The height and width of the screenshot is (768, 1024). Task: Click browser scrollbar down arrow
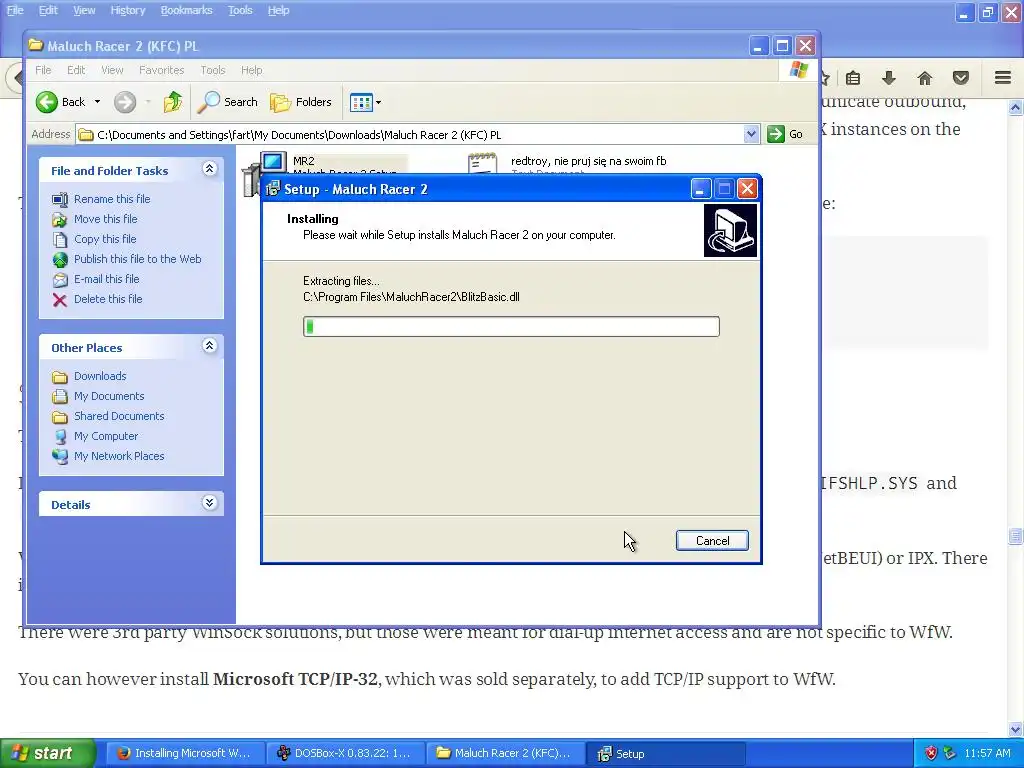[1015, 729]
